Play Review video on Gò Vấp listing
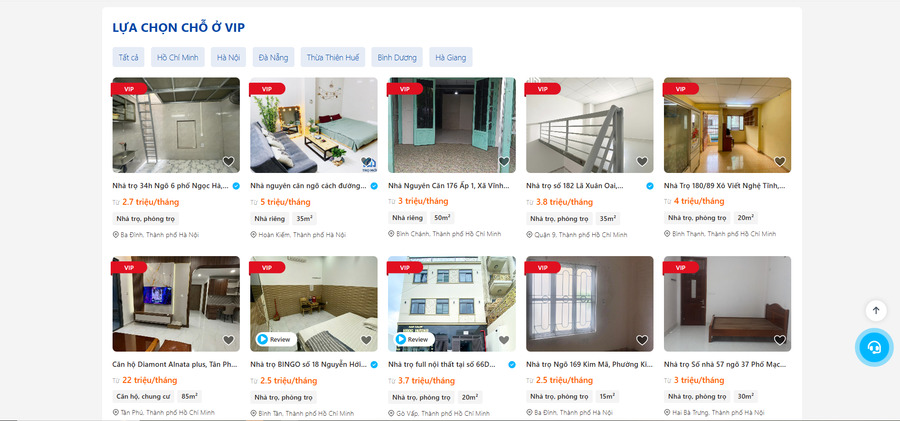 [x=413, y=339]
